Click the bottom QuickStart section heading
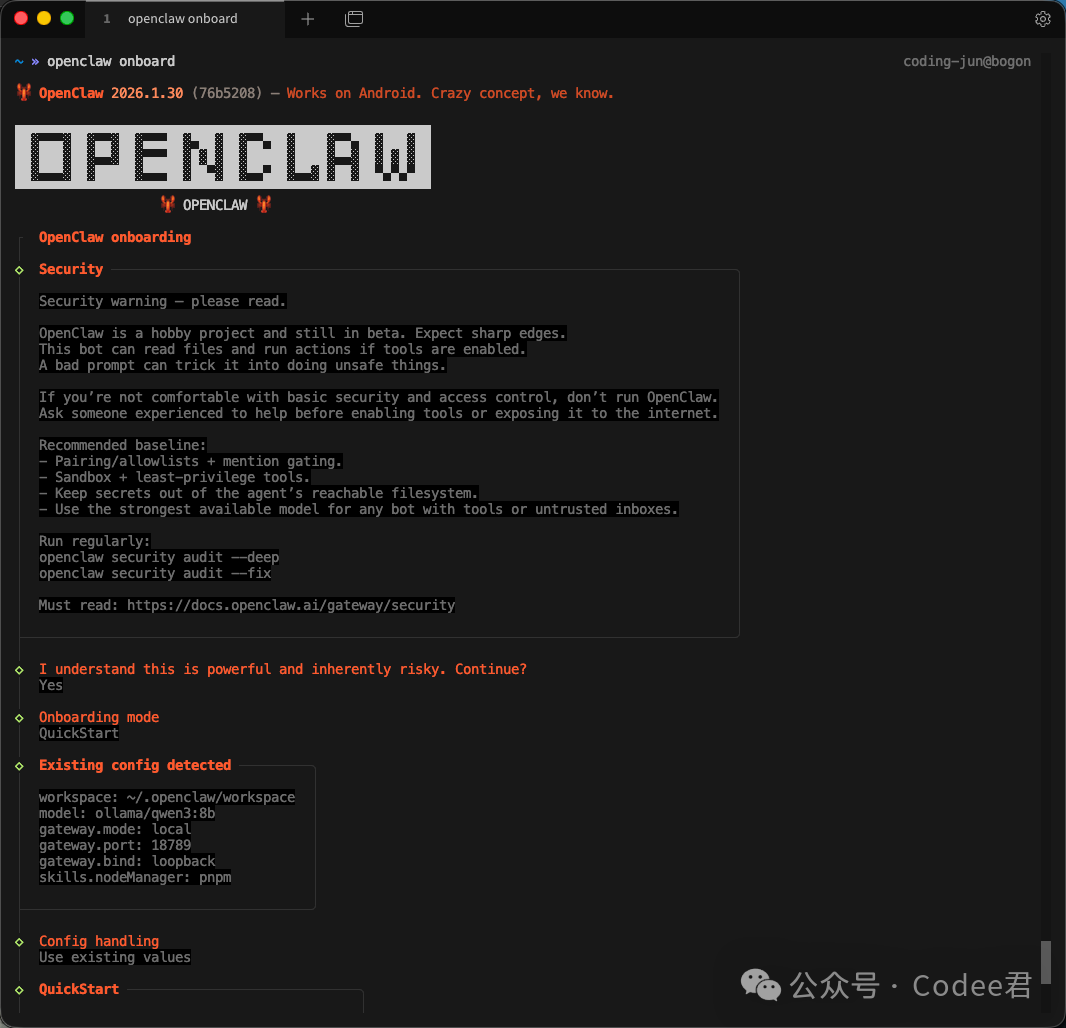 (x=79, y=989)
